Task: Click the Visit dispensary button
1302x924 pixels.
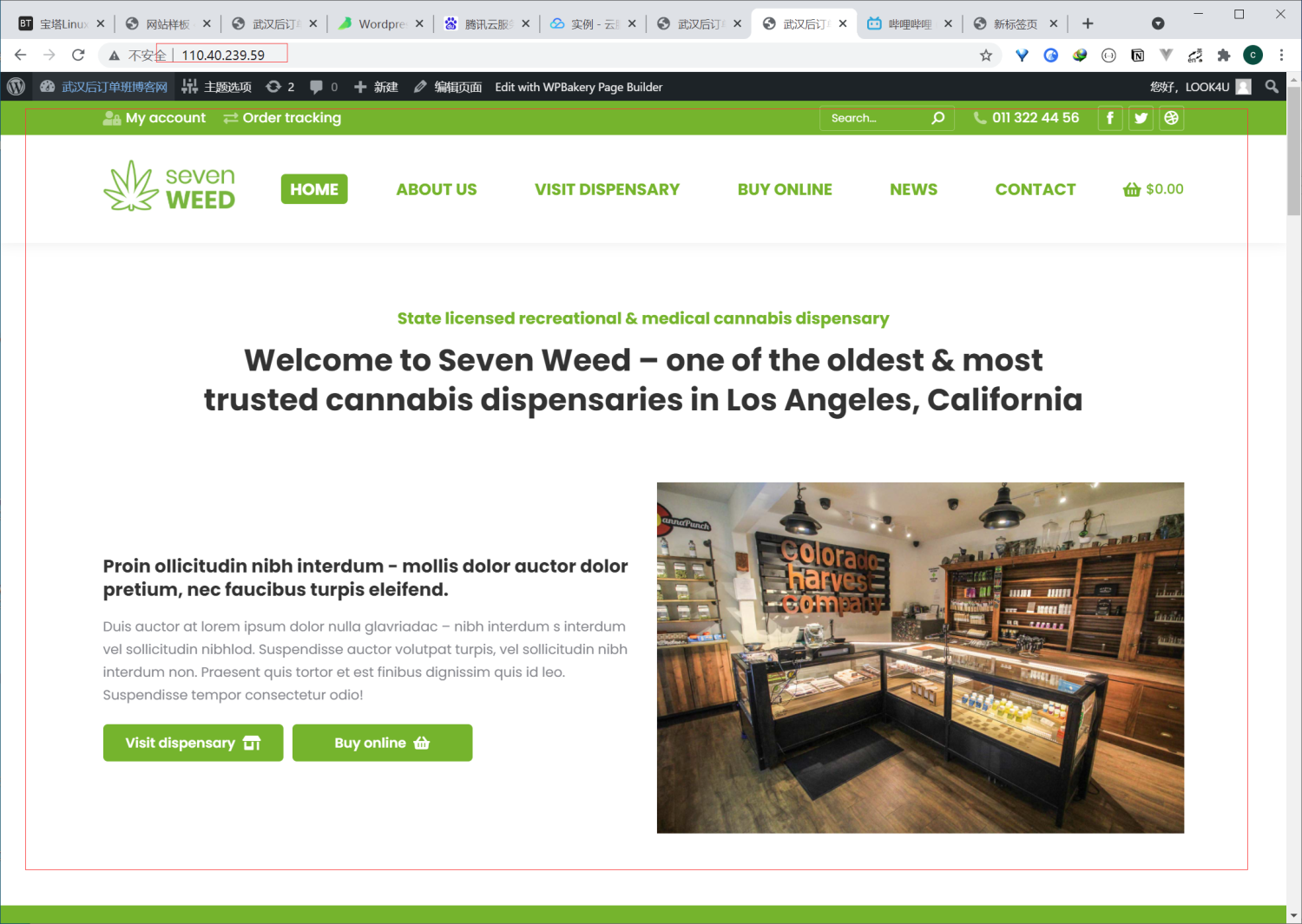Action: [x=194, y=743]
